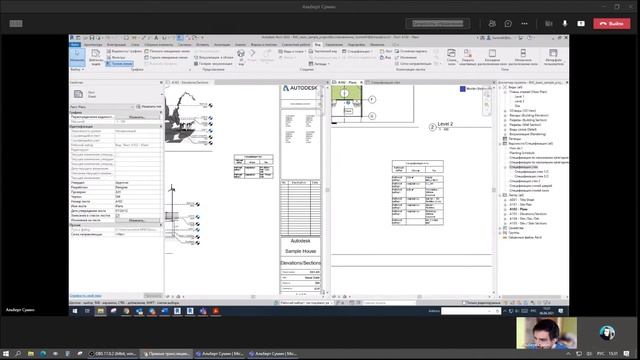This screenshot has height=360, width=640.
Task: Collapse the Views (all) node in Project Browser
Action: [x=500, y=87]
